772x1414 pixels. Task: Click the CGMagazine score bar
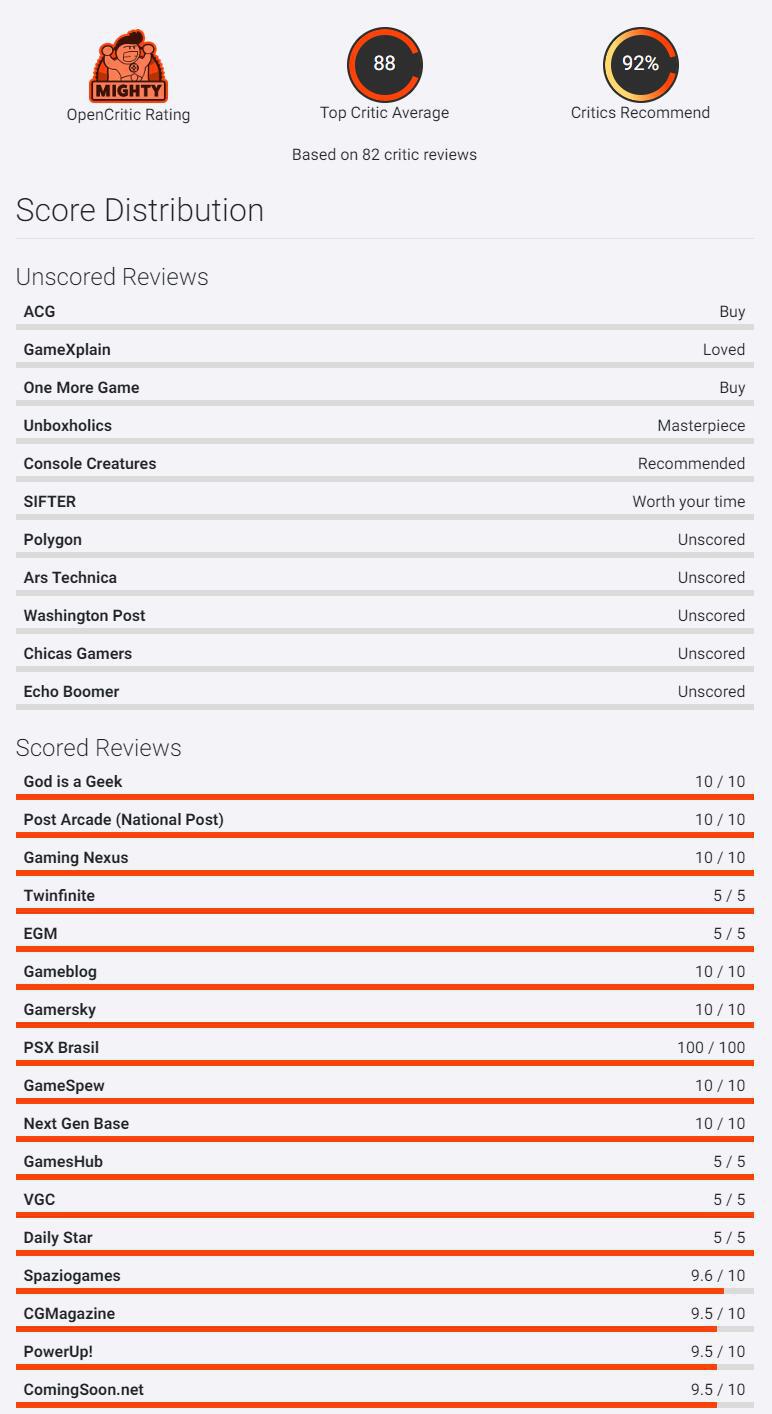click(366, 1329)
